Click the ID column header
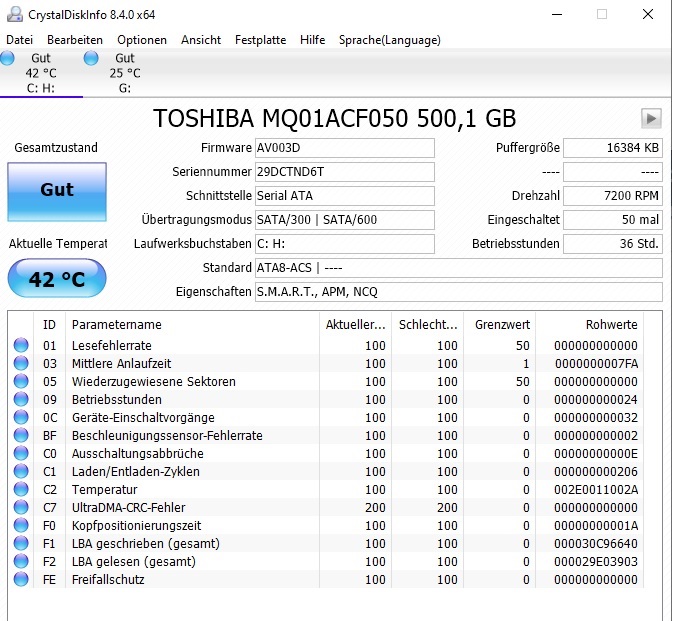Image resolution: width=678 pixels, height=621 pixels. click(x=49, y=324)
